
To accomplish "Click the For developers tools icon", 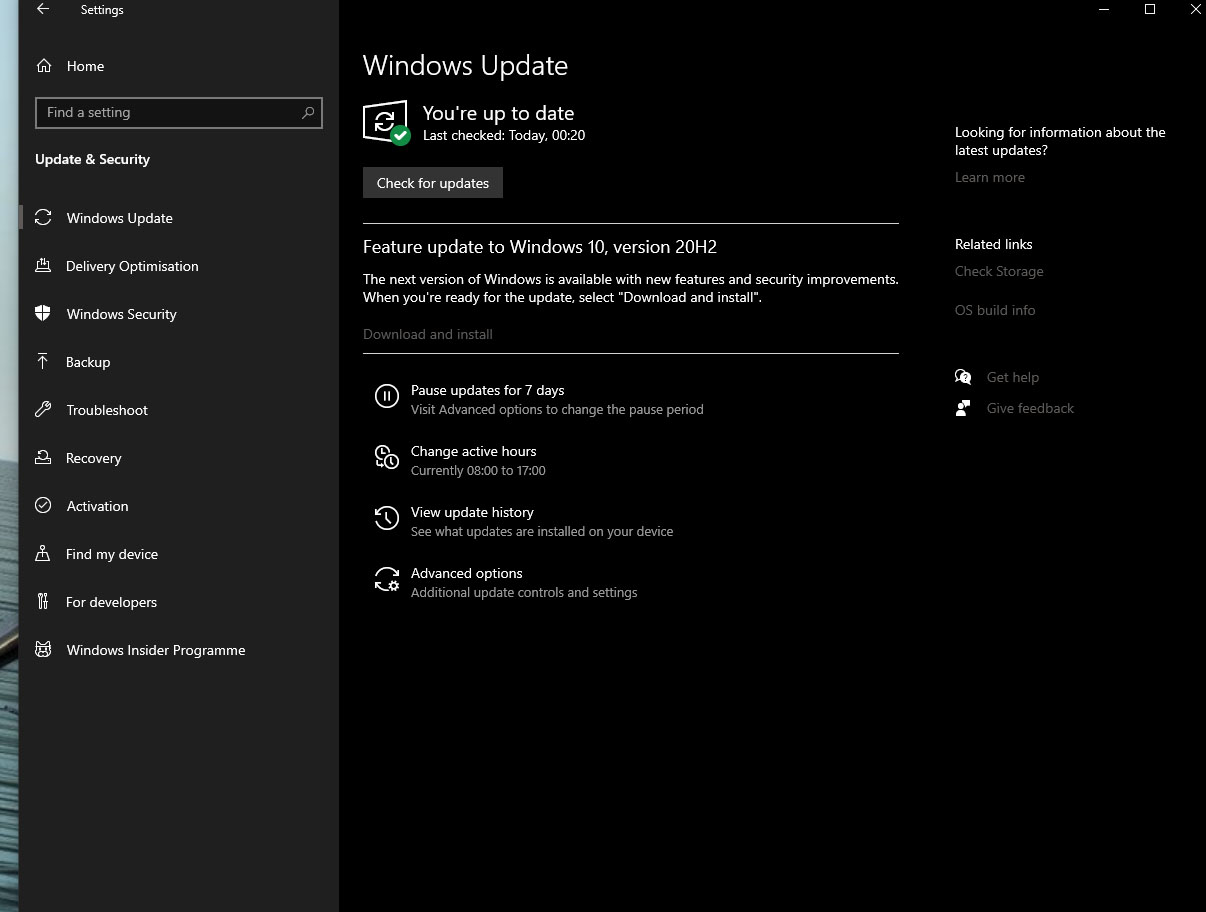I will pos(43,602).
